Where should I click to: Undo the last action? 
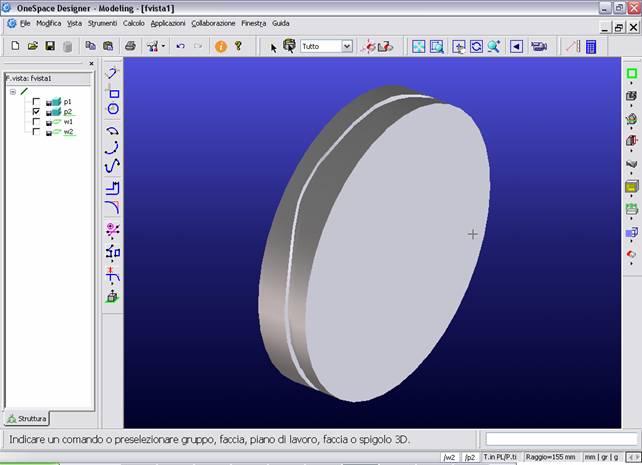tap(181, 46)
